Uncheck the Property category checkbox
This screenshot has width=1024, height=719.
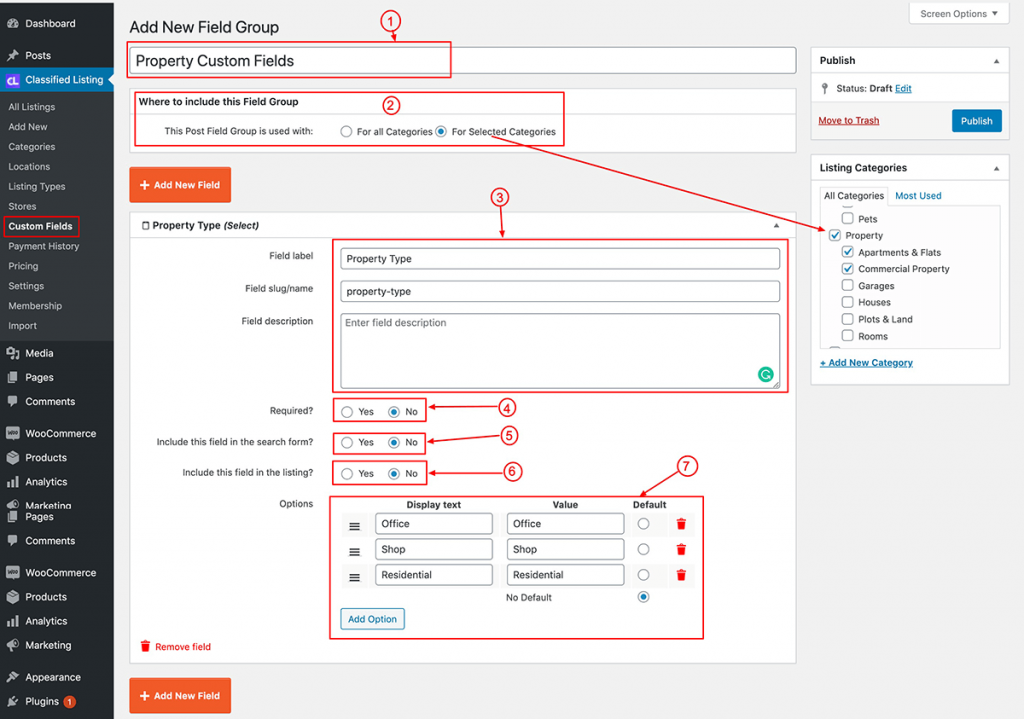point(835,235)
